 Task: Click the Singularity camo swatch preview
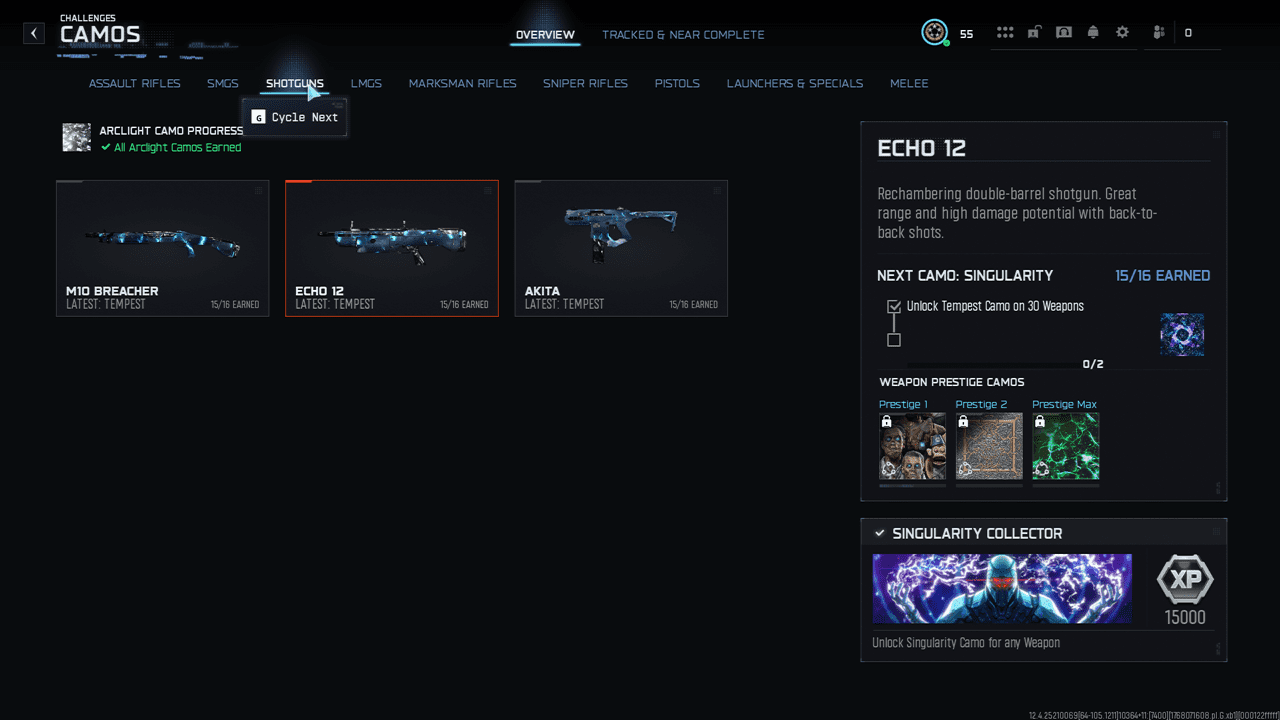point(1181,335)
